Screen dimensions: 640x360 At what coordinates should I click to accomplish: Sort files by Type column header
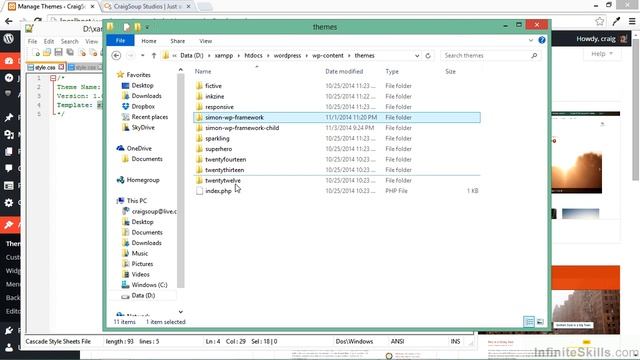click(392, 71)
